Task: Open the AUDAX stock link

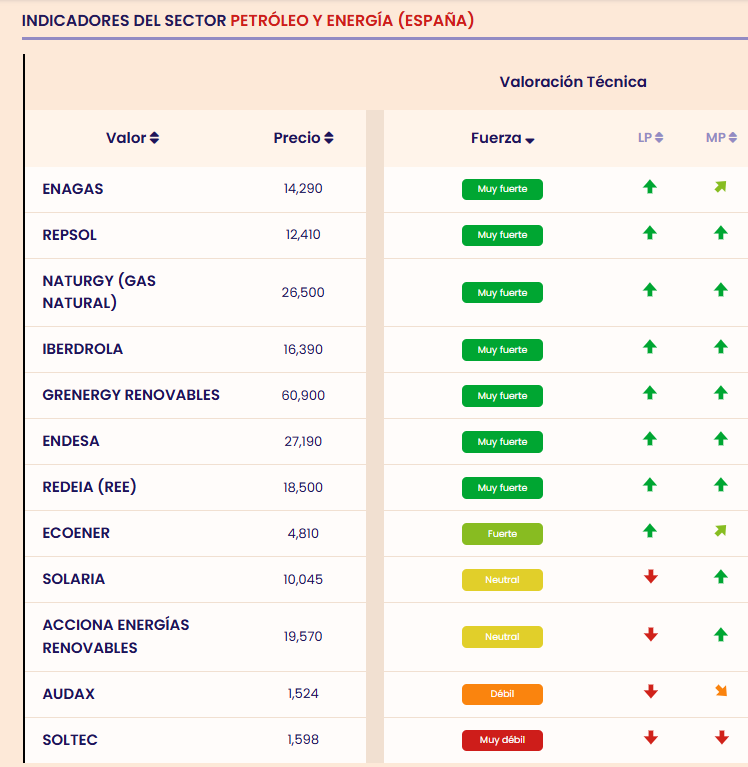Action: [68, 694]
